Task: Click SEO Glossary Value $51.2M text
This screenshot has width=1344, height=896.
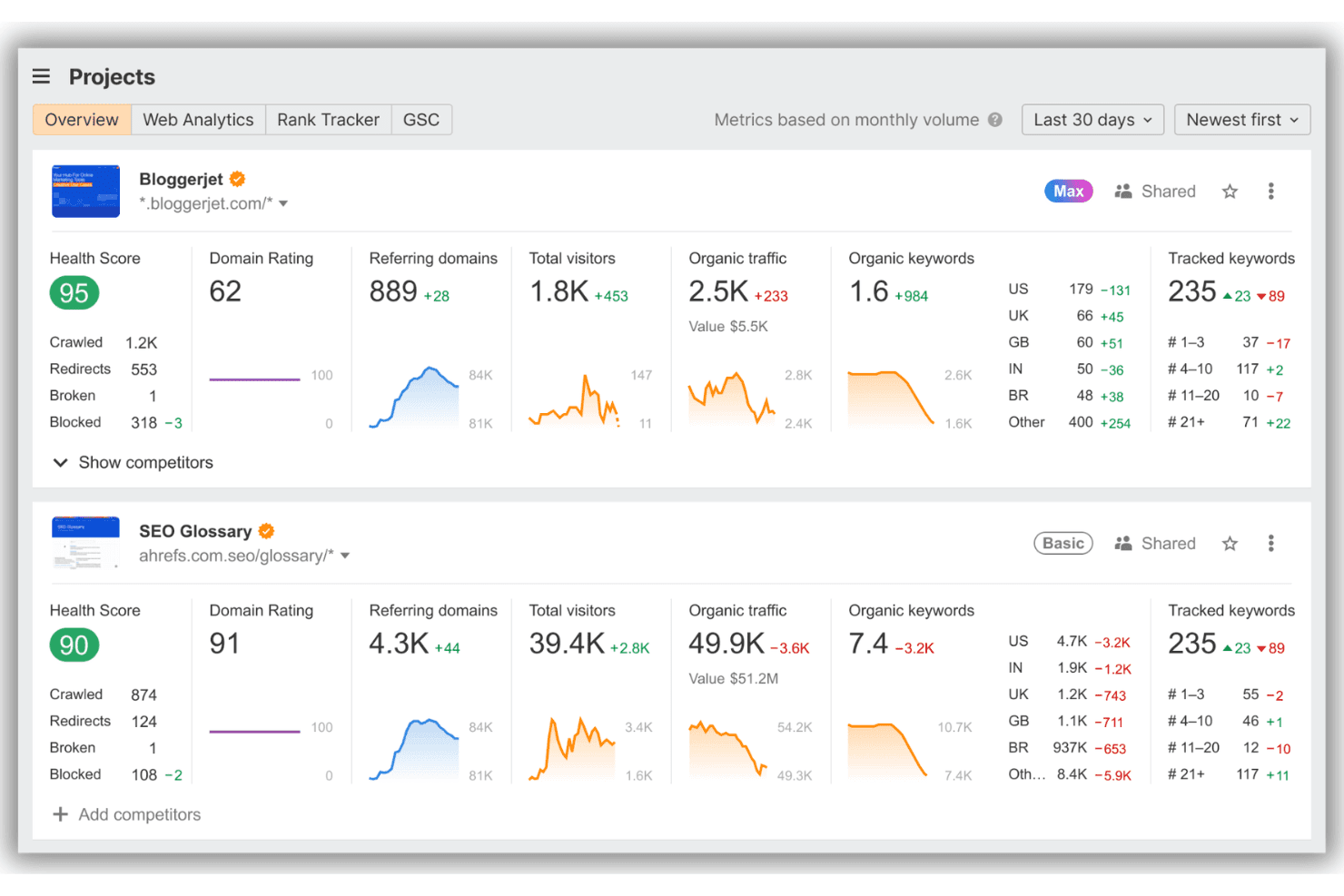Action: (x=733, y=679)
